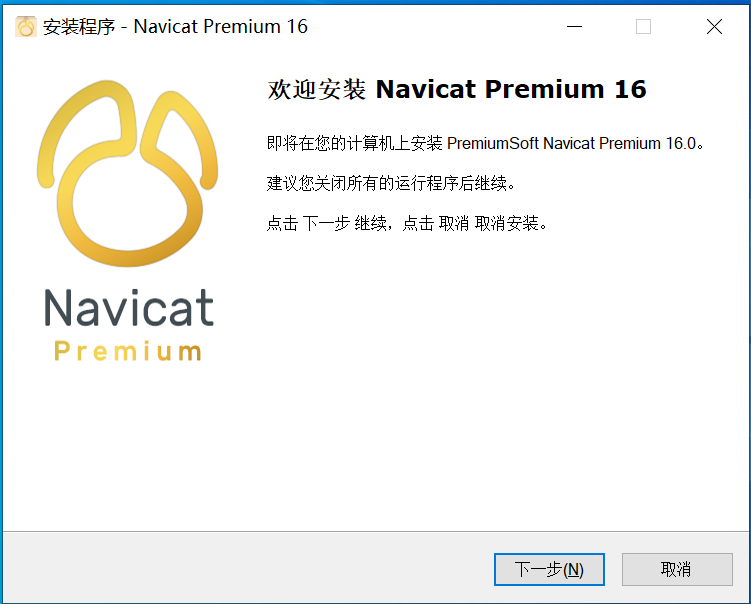Click the Navicat wordmark under the logo
The image size is (751, 604).
click(x=129, y=308)
